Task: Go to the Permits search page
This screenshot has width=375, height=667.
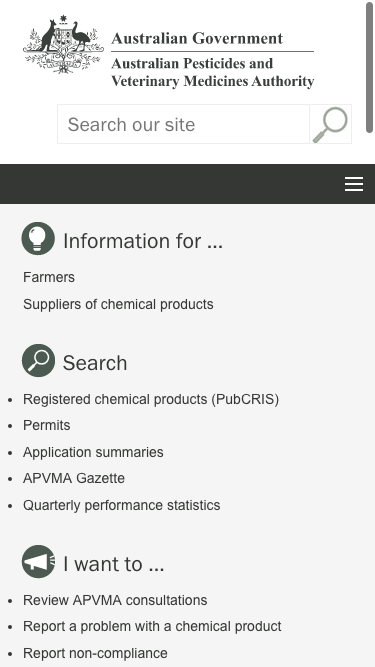Action: click(x=47, y=425)
